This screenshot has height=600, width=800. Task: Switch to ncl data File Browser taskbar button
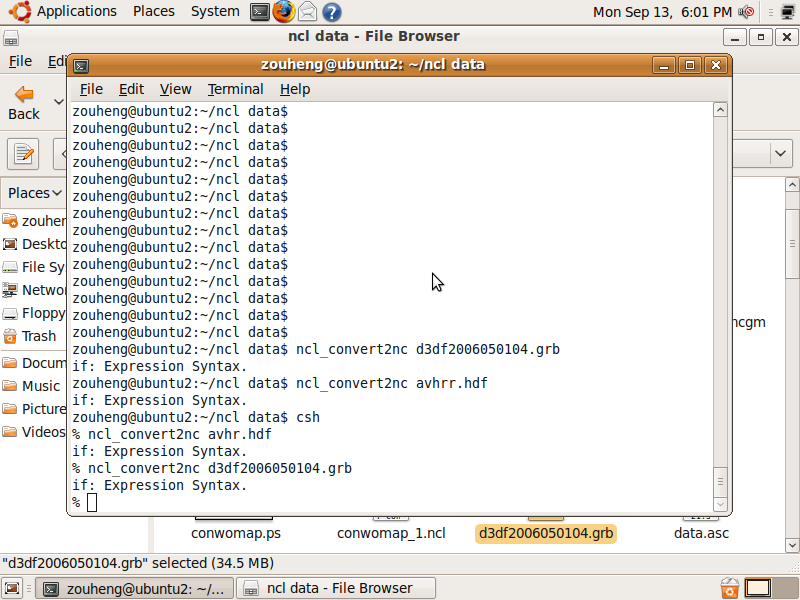[338, 588]
